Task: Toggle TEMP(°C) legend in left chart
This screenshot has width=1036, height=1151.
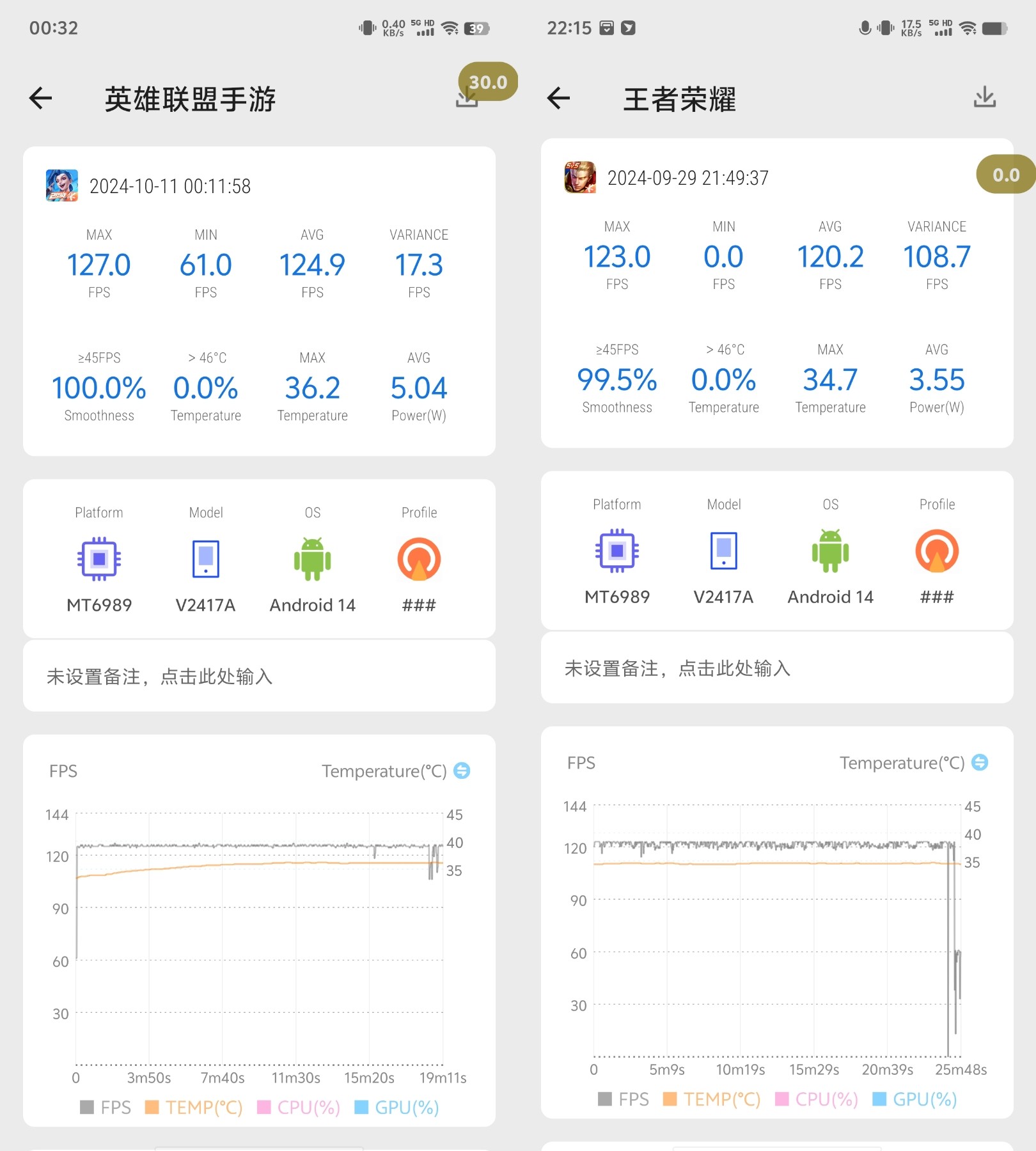Action: point(194,1108)
